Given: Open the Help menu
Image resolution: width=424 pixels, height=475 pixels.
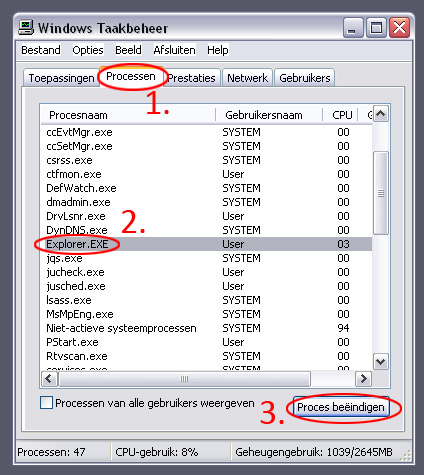Looking at the screenshot, I should pyautogui.click(x=218, y=50).
